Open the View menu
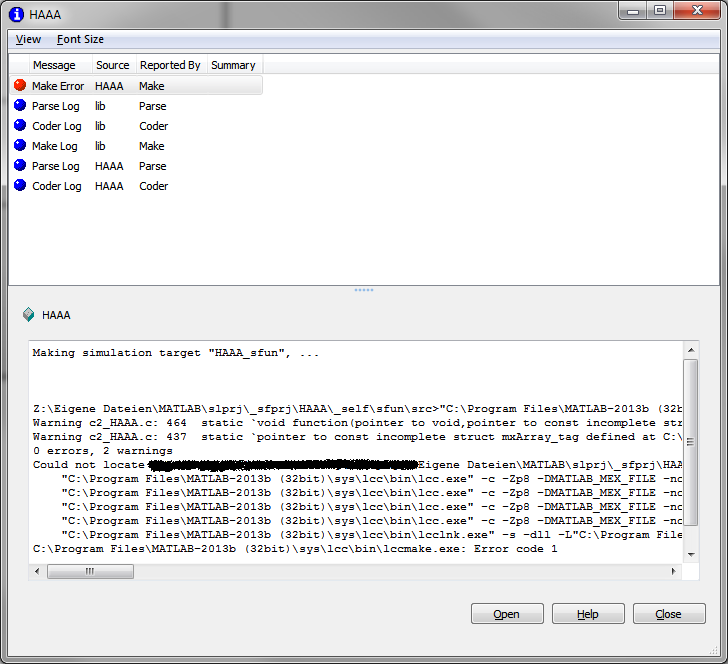 click(x=28, y=39)
